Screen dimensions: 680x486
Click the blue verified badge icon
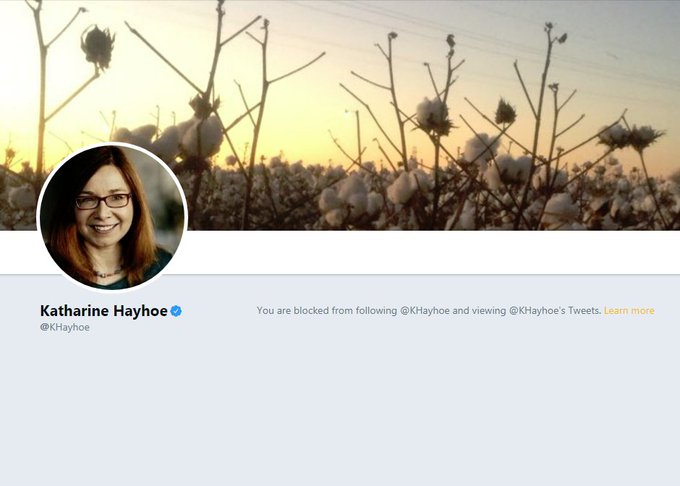click(176, 311)
